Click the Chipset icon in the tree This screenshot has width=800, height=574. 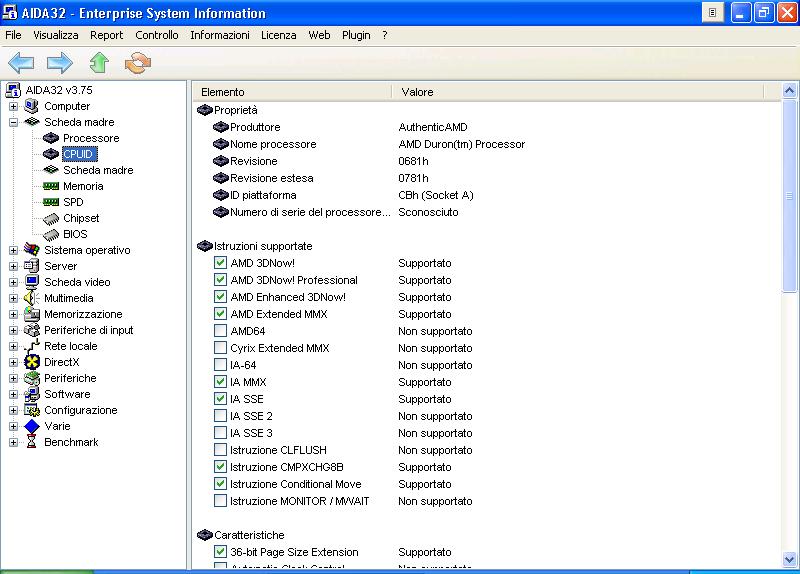click(51, 218)
